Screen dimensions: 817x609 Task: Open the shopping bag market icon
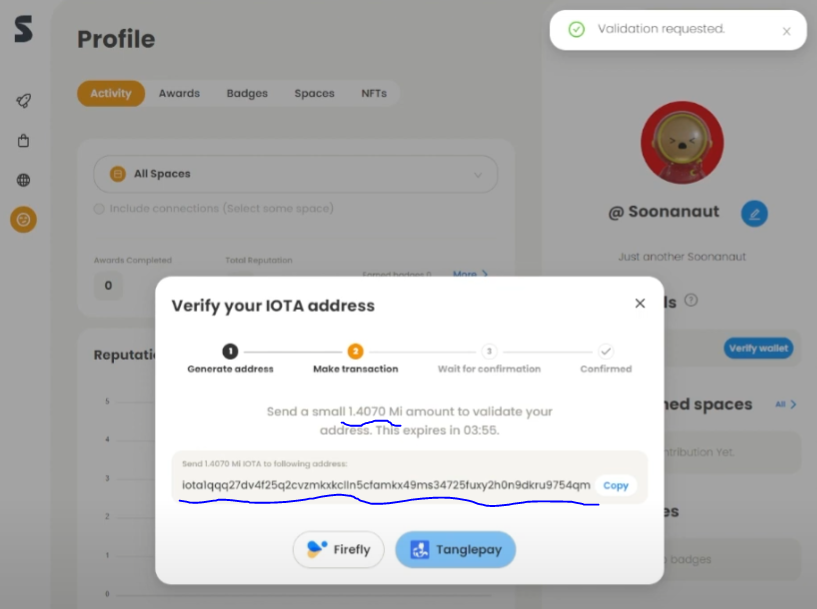tap(23, 141)
